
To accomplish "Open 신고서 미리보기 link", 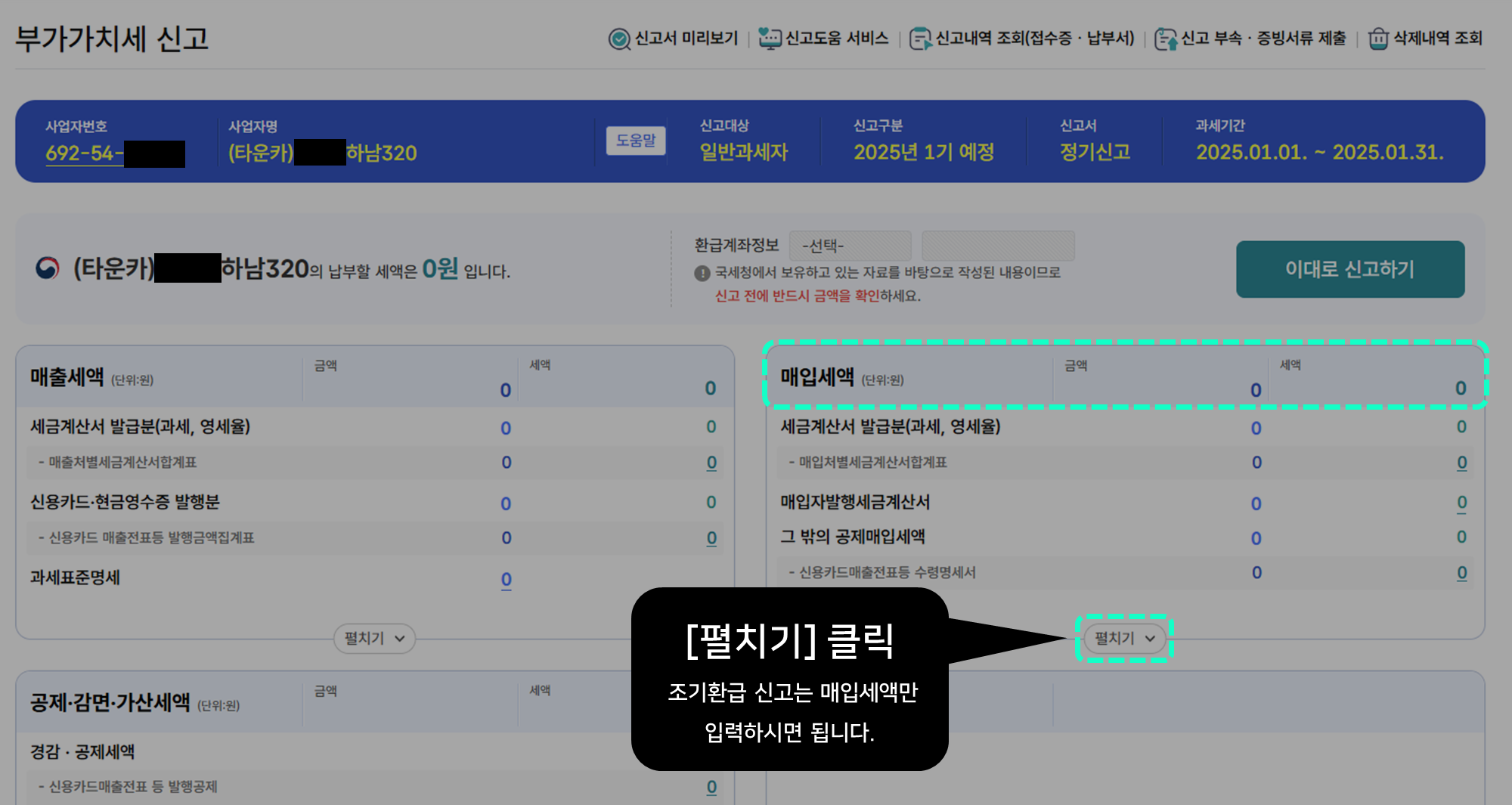I will pyautogui.click(x=686, y=39).
